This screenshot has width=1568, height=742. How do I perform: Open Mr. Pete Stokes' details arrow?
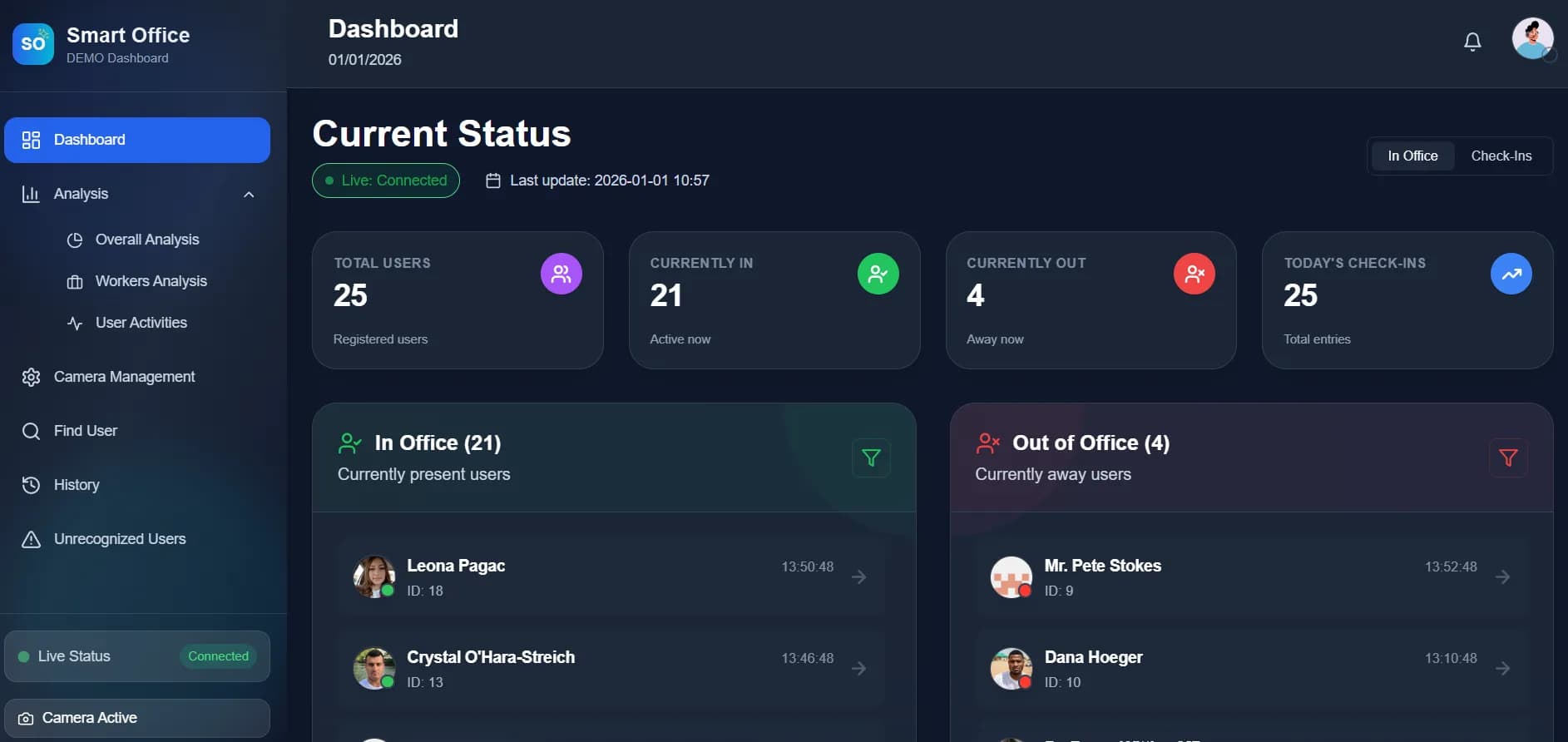coord(1502,577)
